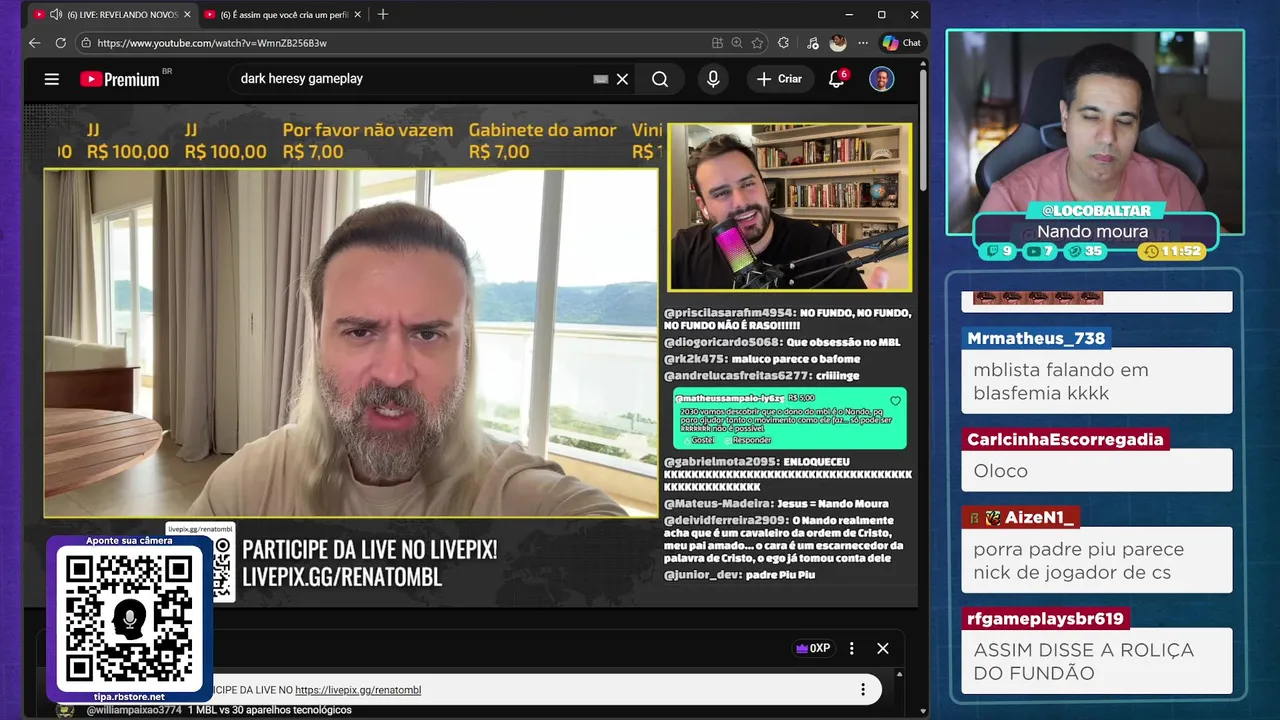Click the Gabinete do amor R$ 7,00 donation
The image size is (1280, 720).
click(x=543, y=141)
